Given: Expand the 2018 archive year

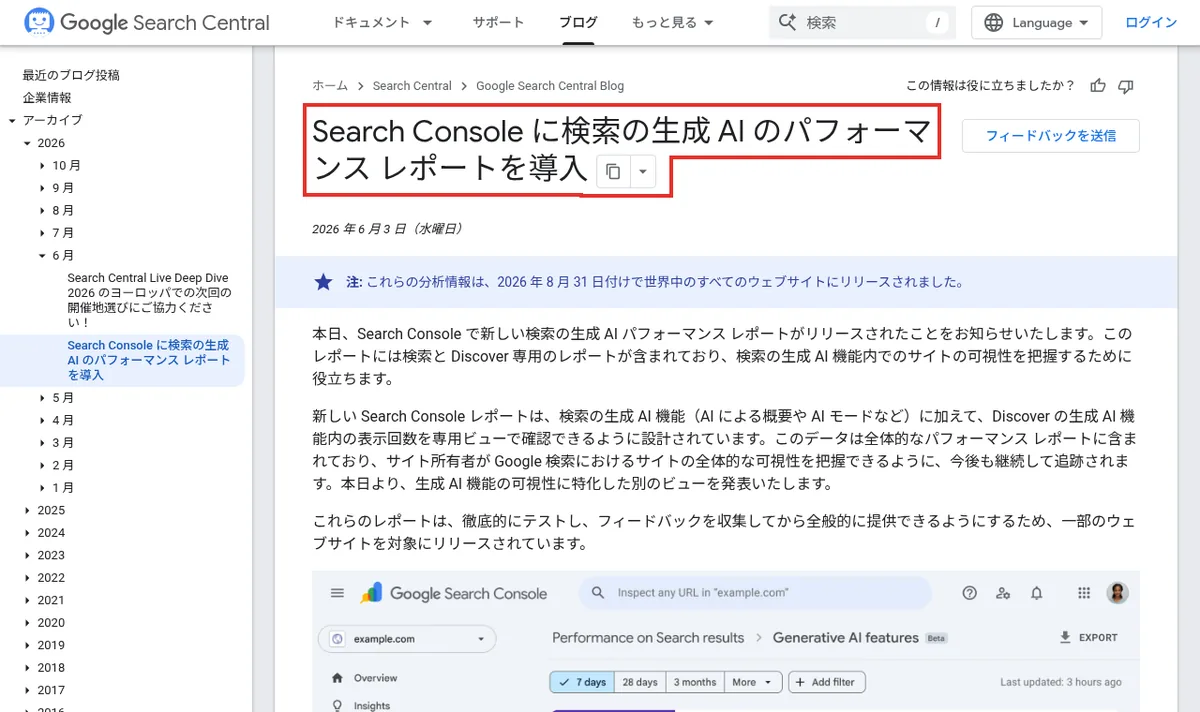Looking at the screenshot, I should coord(27,668).
